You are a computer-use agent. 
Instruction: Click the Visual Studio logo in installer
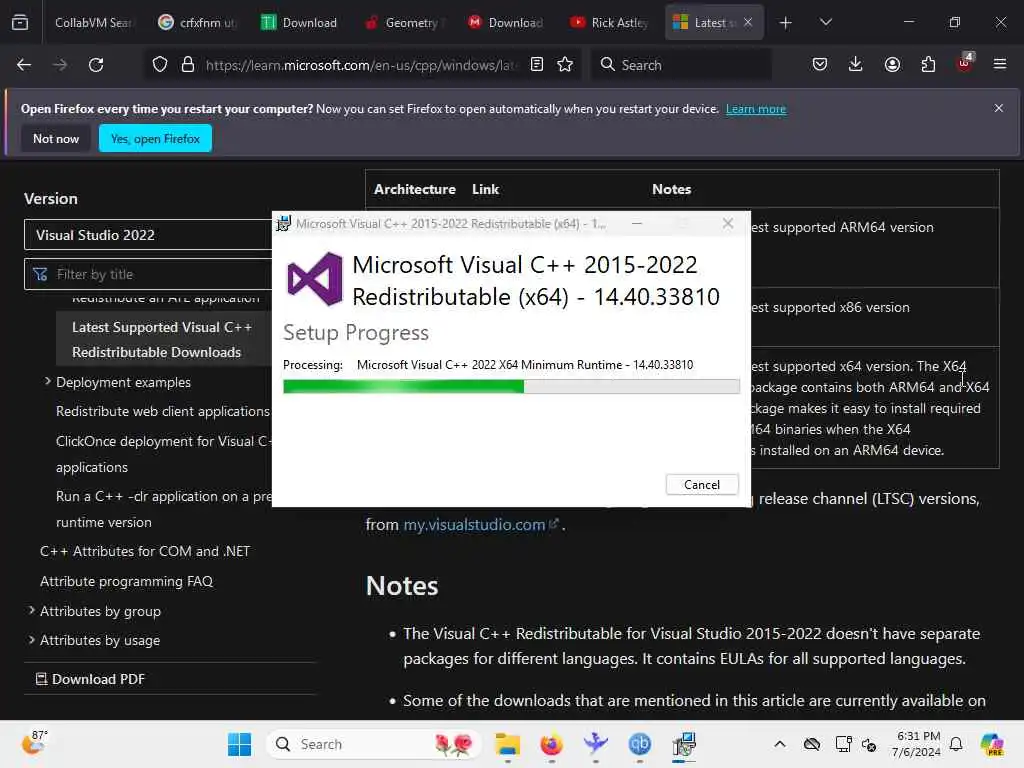pos(315,280)
